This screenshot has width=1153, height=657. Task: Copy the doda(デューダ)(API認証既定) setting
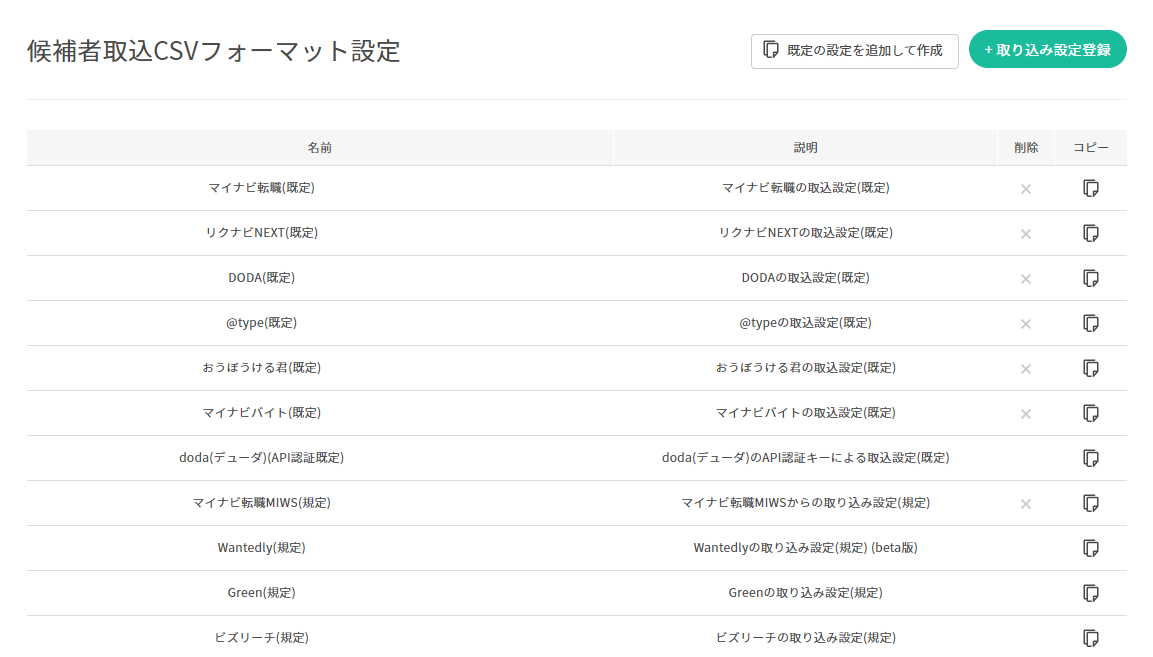pyautogui.click(x=1090, y=458)
